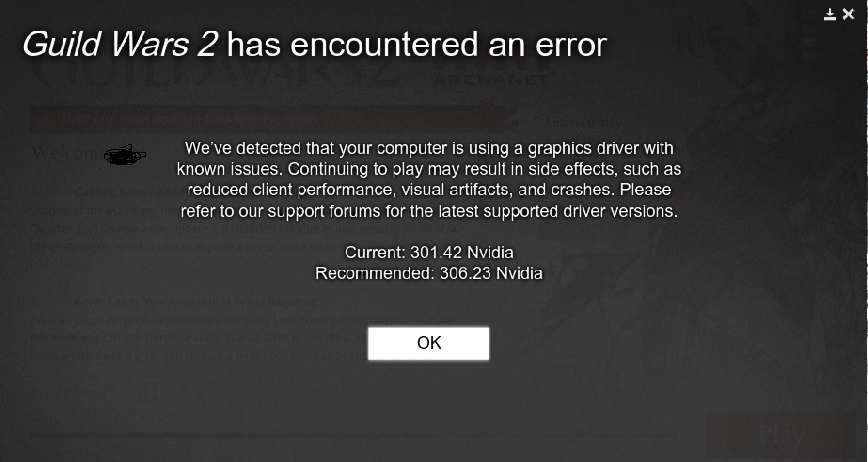Close the error dialog with the X icon
This screenshot has width=868, height=462.
(x=848, y=15)
